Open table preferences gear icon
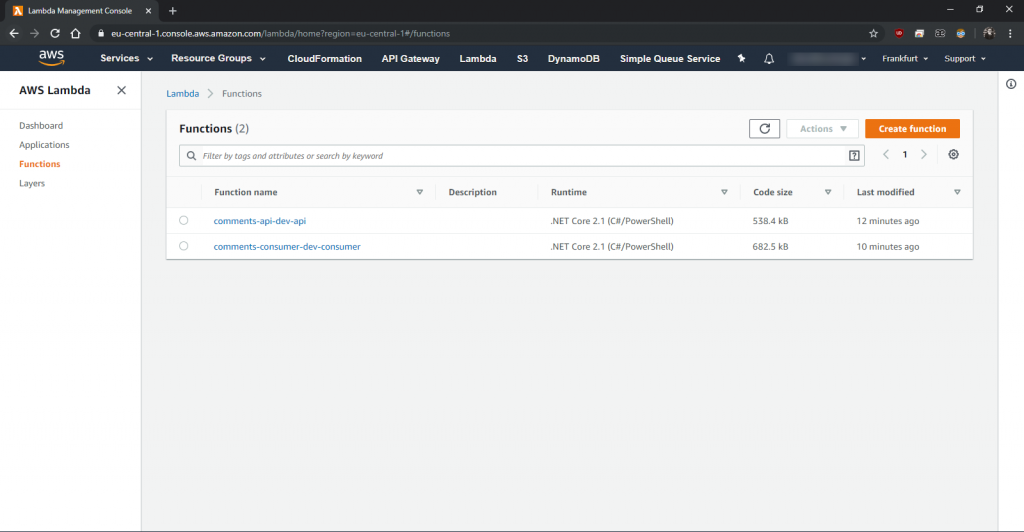Screen dimensions: 1024x532 pos(953,155)
